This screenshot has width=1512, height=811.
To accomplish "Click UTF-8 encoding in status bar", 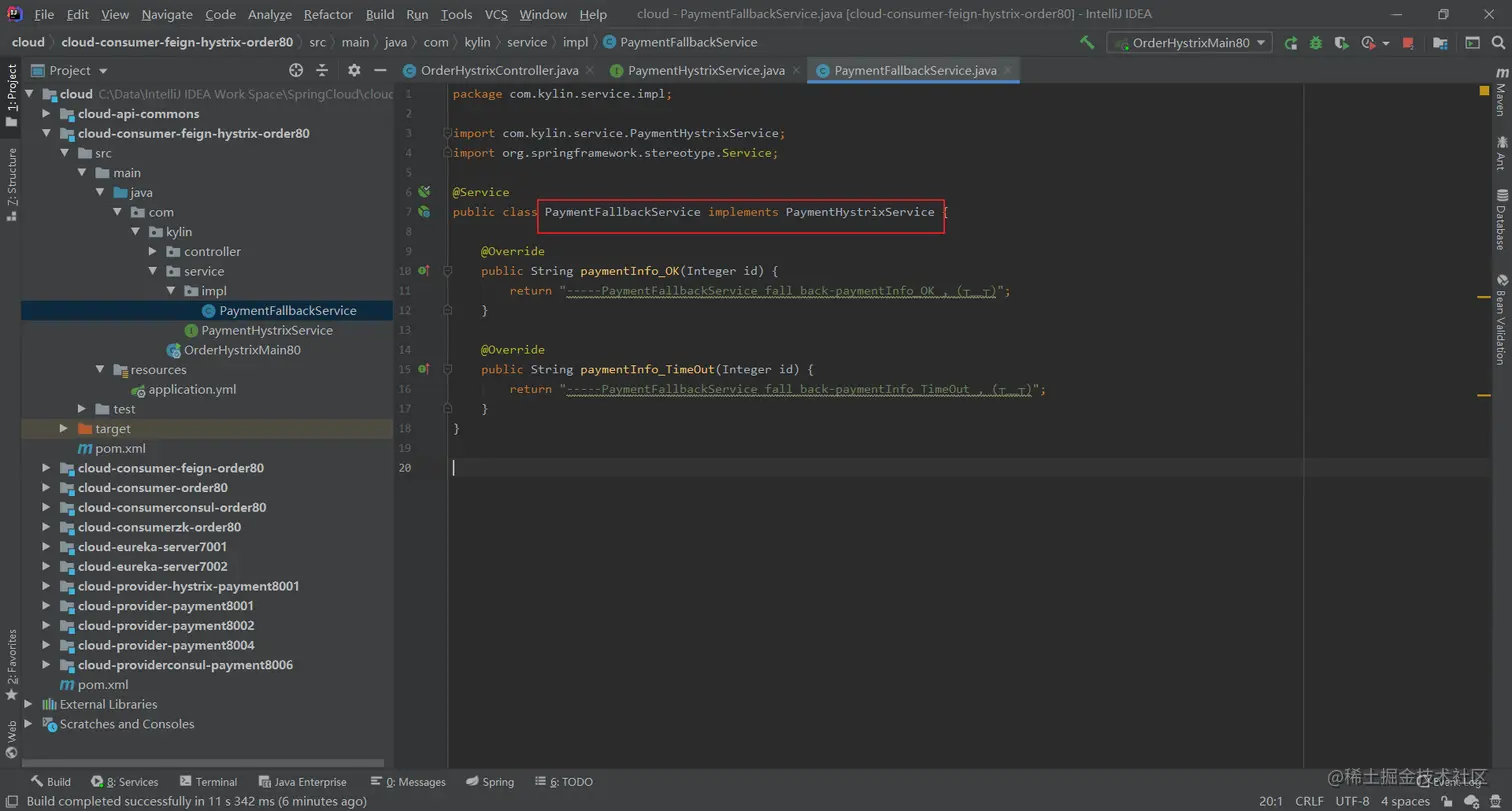I will (1352, 801).
